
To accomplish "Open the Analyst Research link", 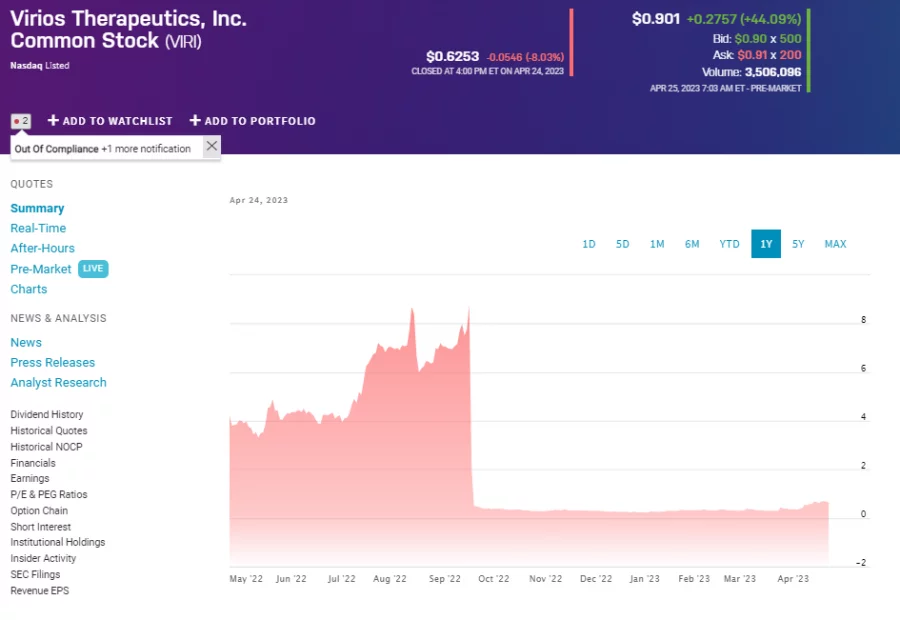I will pyautogui.click(x=58, y=382).
